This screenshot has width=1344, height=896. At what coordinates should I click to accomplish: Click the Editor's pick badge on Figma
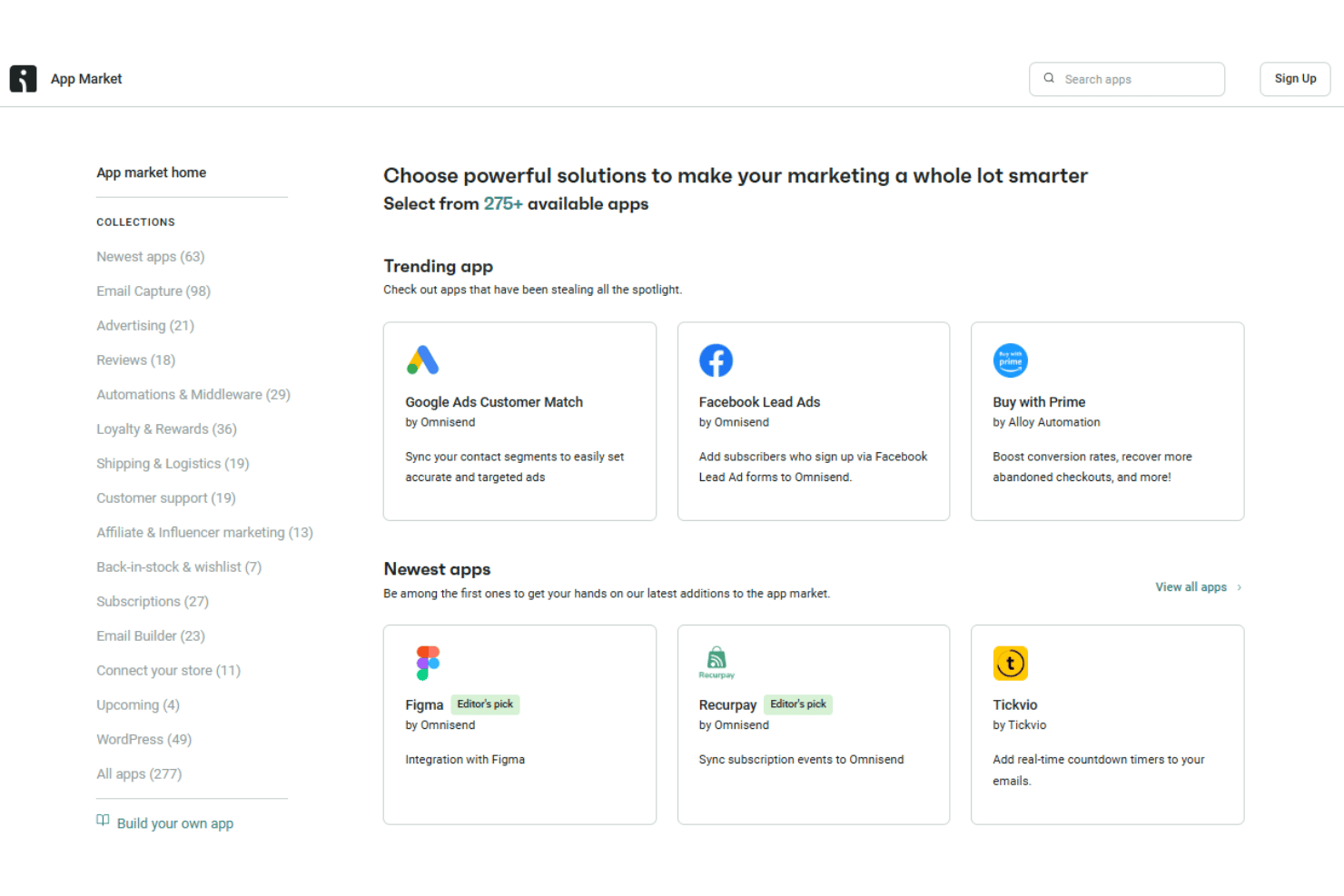pyautogui.click(x=485, y=704)
